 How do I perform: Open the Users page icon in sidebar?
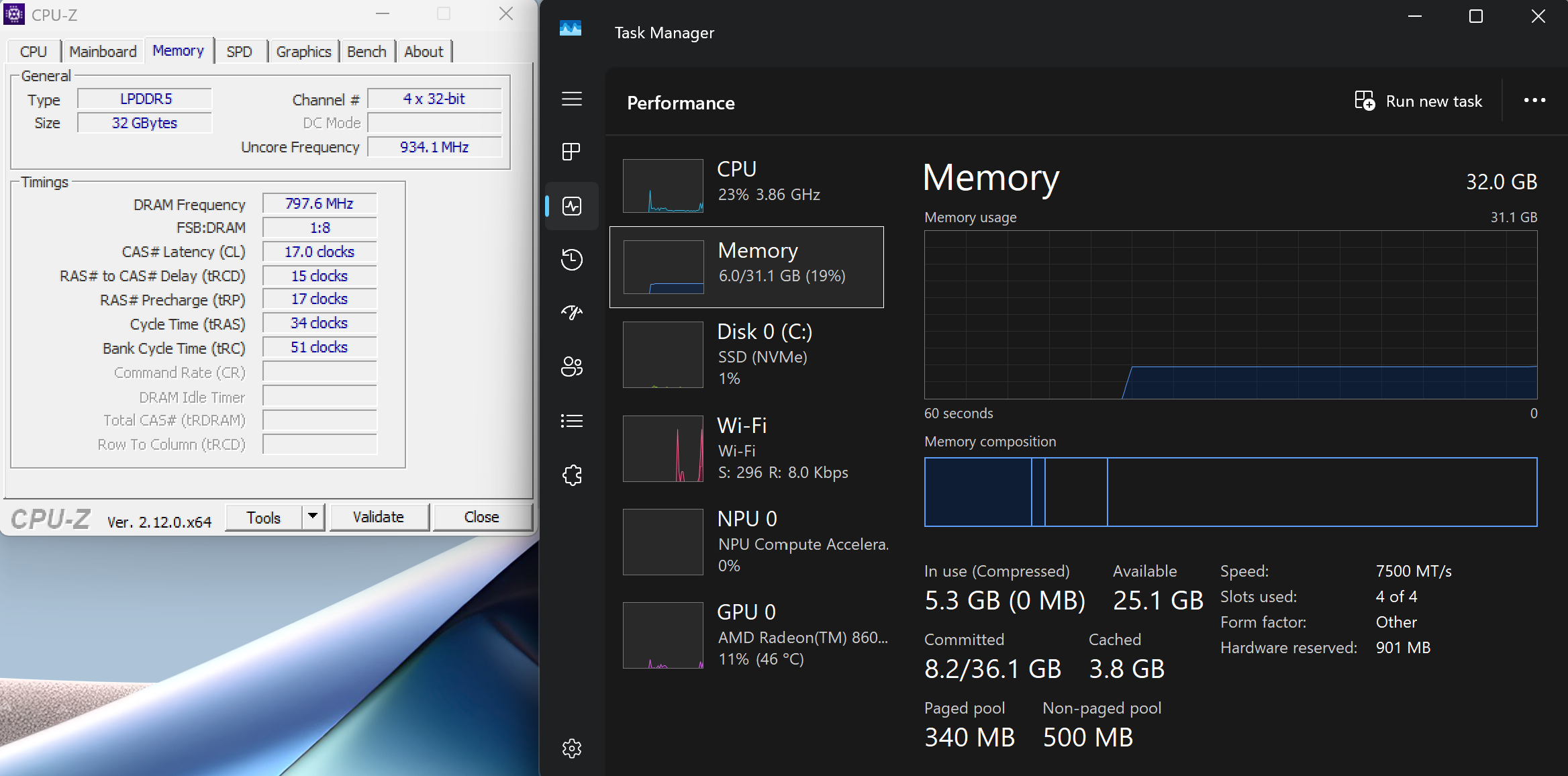point(572,367)
